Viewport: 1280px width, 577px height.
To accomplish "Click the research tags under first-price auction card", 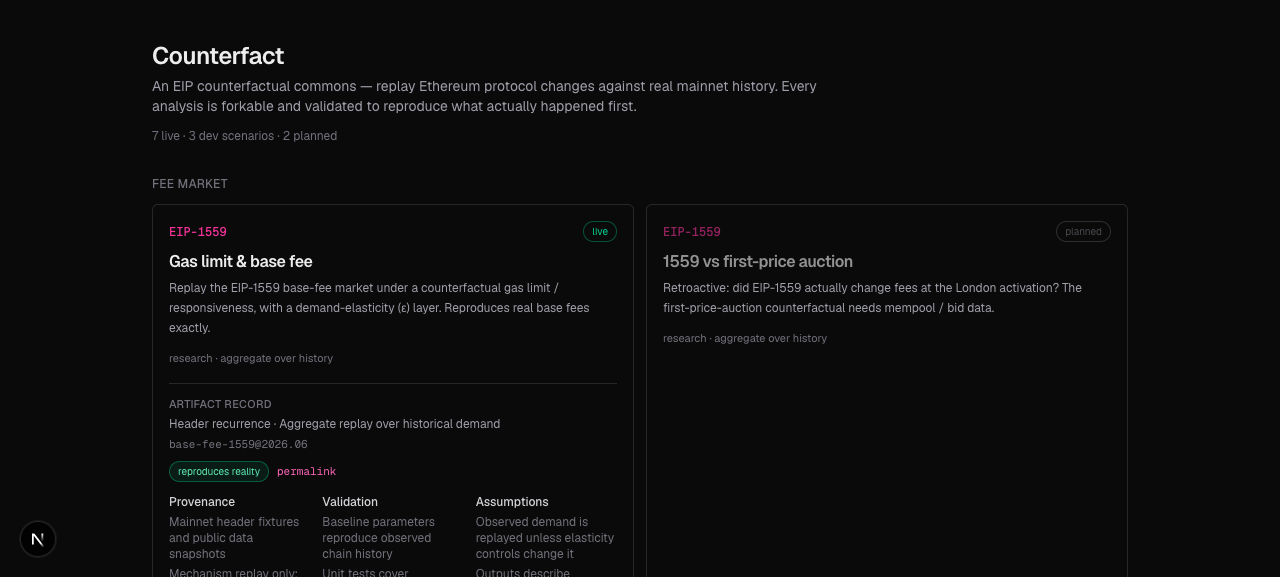I will pos(745,338).
